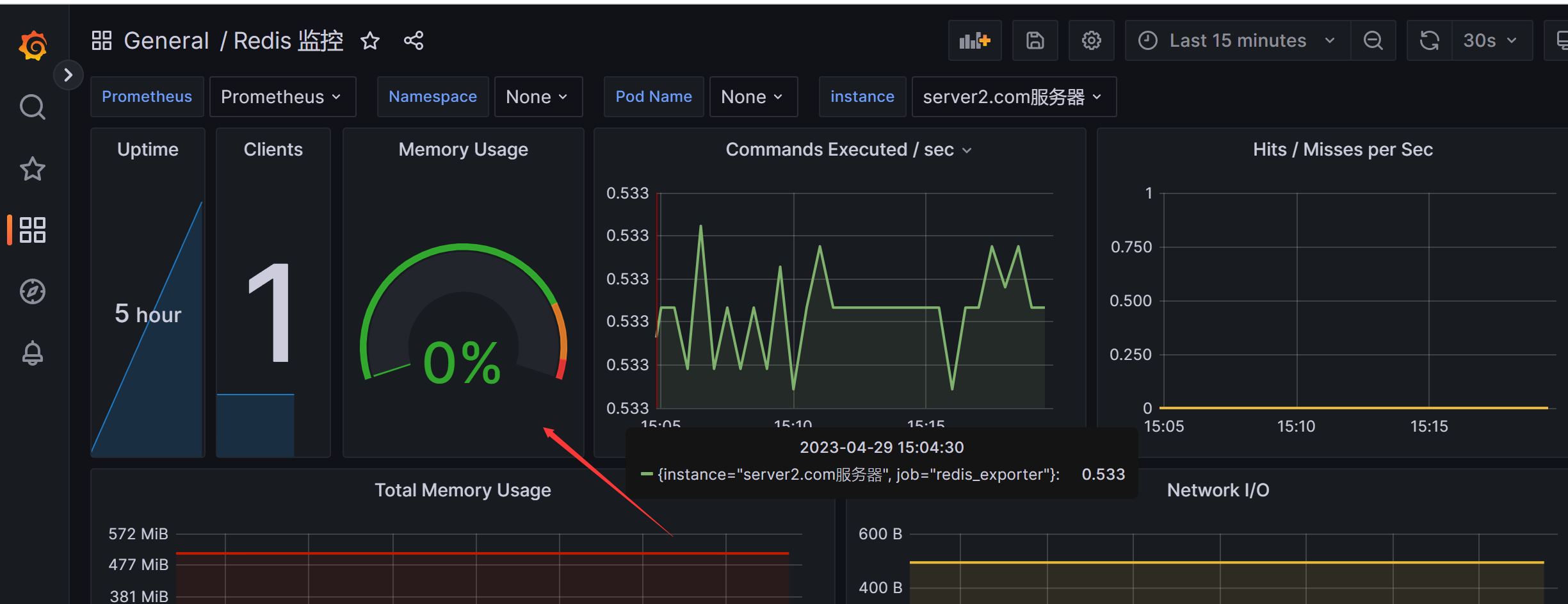Open the Starred dashboards icon in the sidebar
The image size is (1568, 604).
33,168
